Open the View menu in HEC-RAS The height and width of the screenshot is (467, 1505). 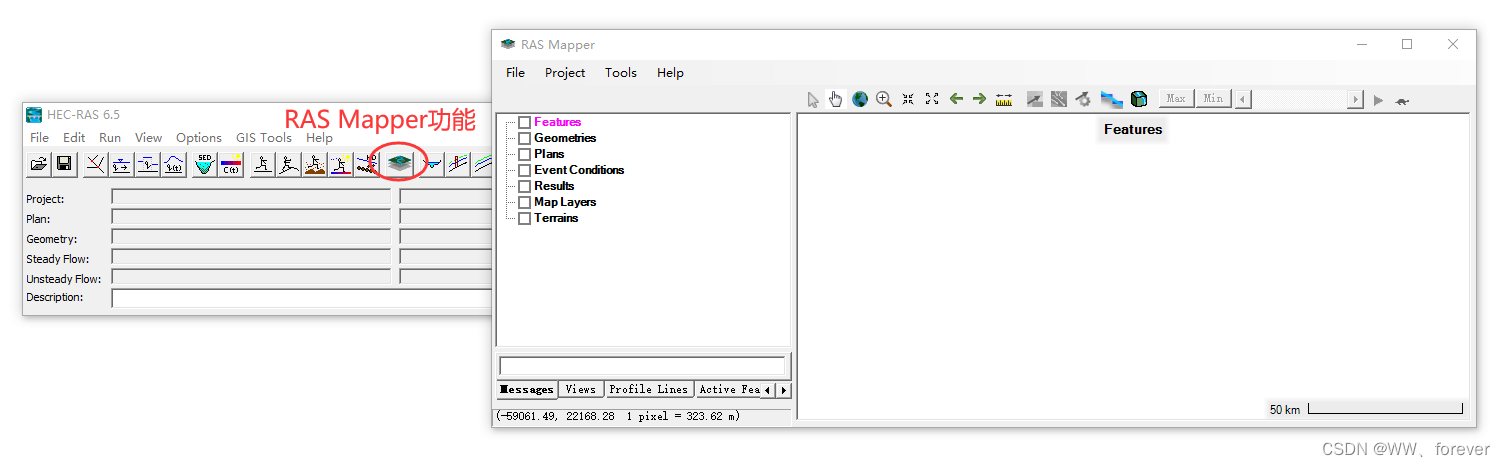[148, 138]
